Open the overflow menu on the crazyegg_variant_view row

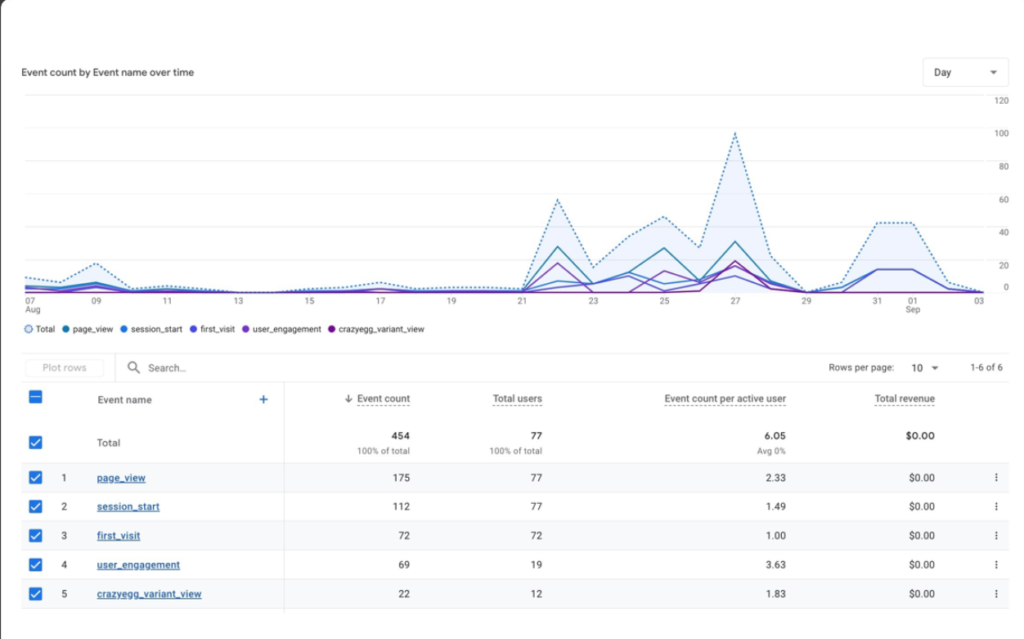pyautogui.click(x=993, y=593)
